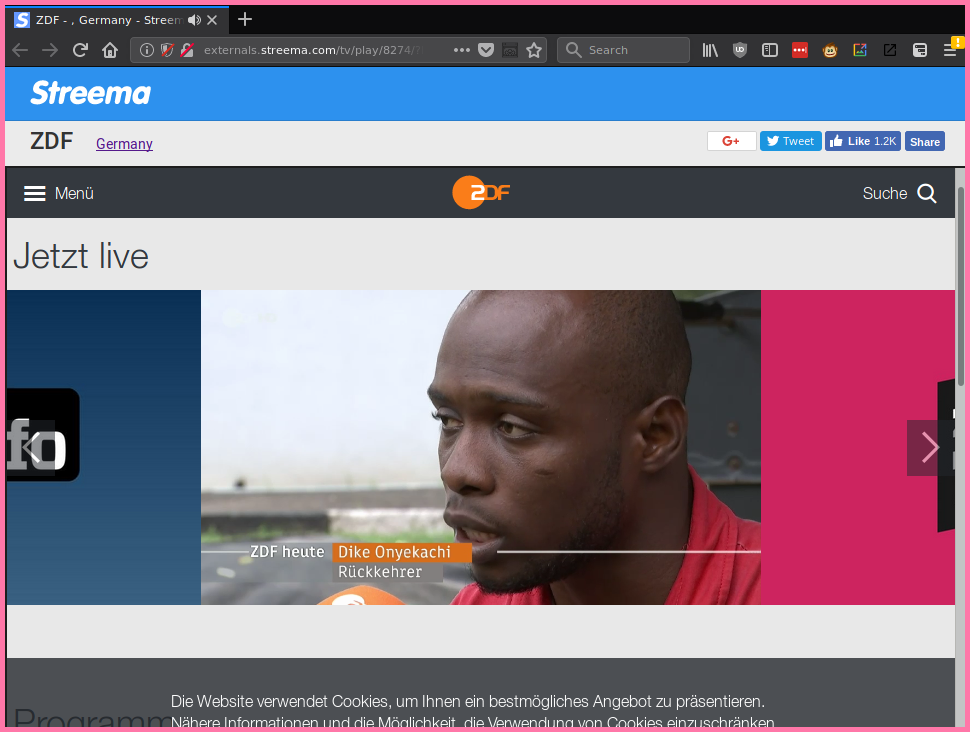Open the Firefox hamburger menu
The width and height of the screenshot is (970, 732).
tap(950, 50)
